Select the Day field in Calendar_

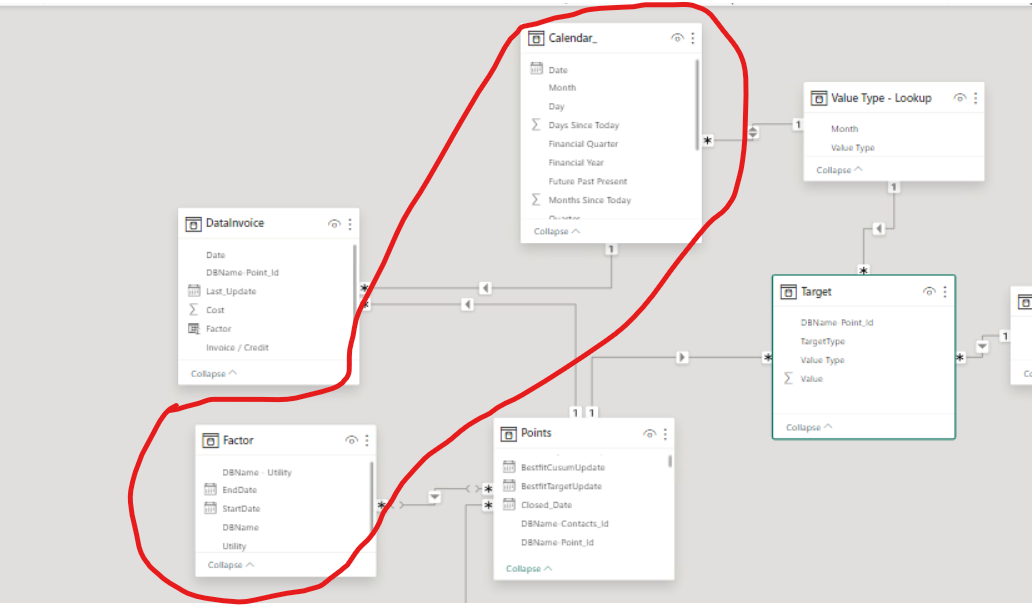pos(556,107)
